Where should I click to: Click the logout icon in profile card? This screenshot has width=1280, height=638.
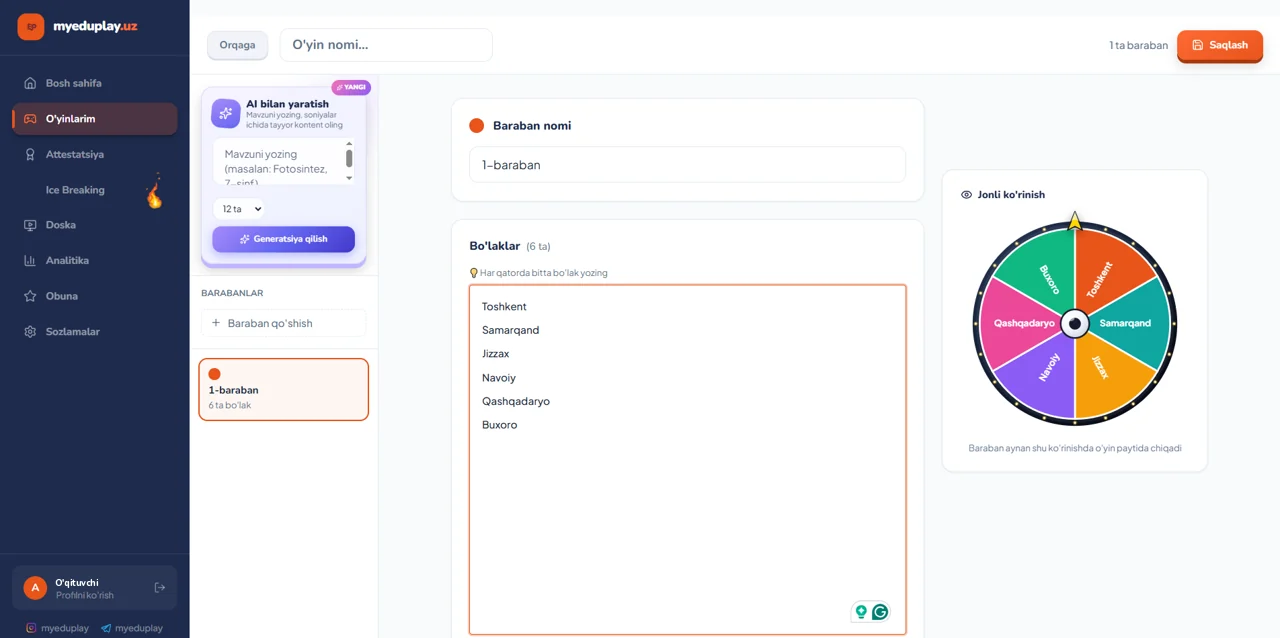coord(160,588)
